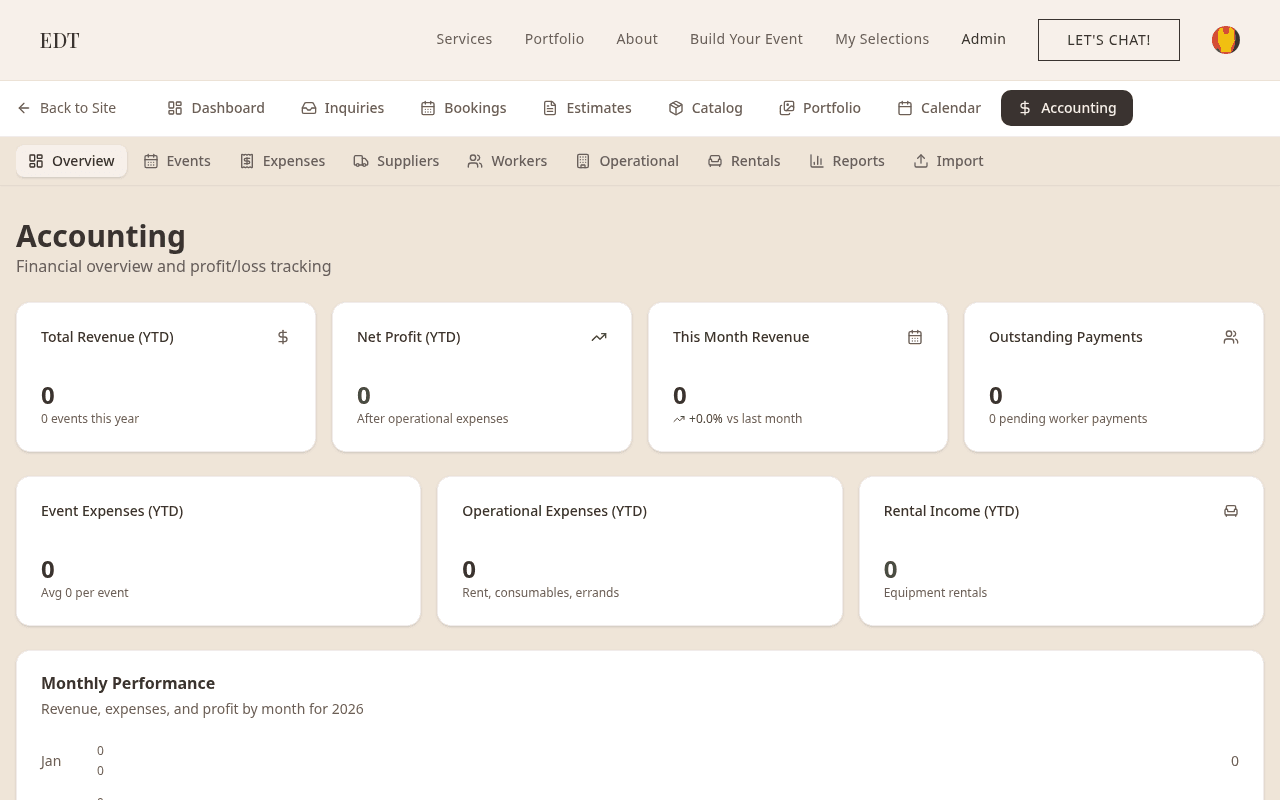This screenshot has height=800, width=1280.
Task: Switch to the Expenses sub-tab
Action: click(x=282, y=161)
